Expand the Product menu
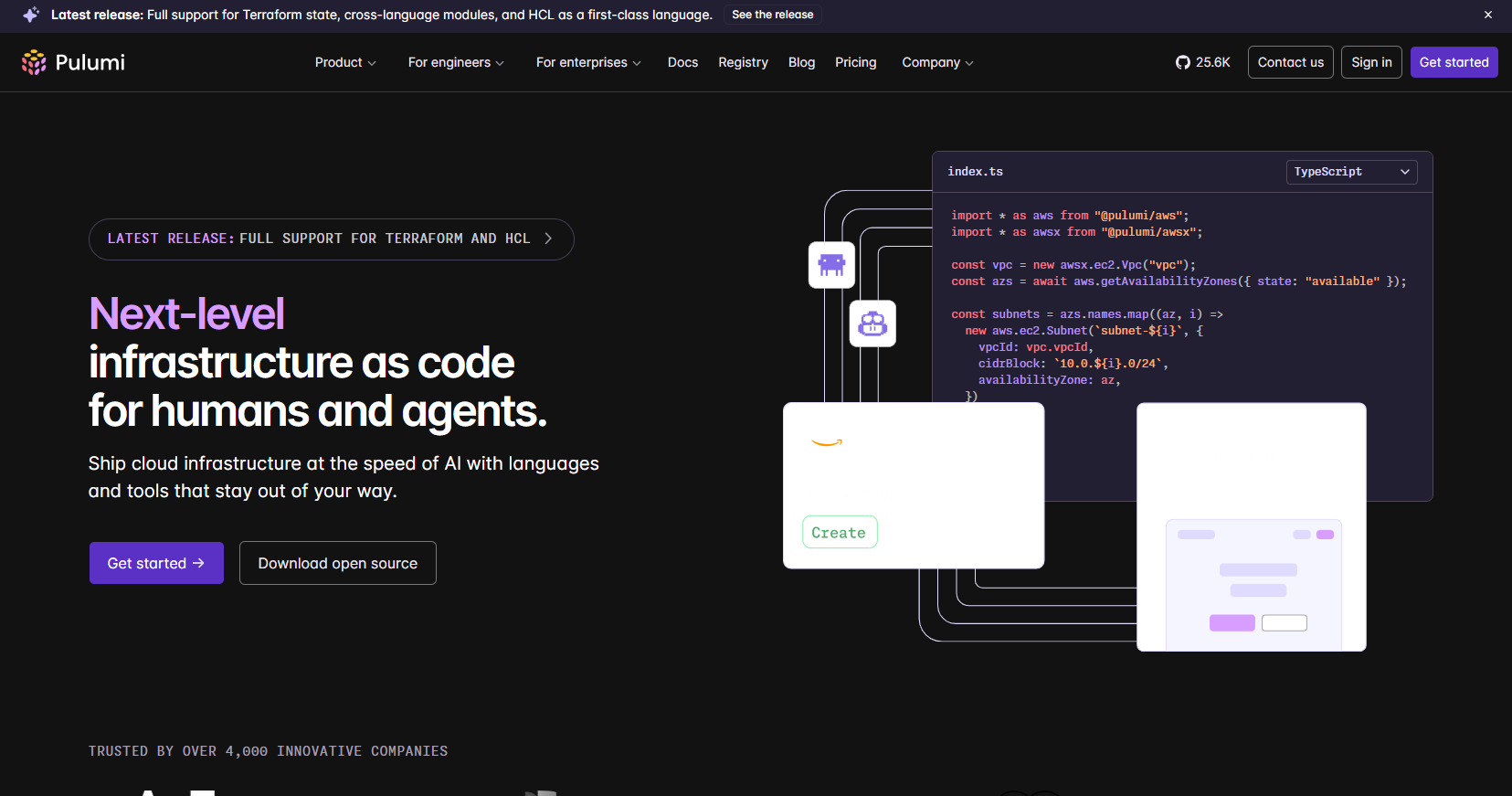Image resolution: width=1512 pixels, height=796 pixels. [345, 62]
